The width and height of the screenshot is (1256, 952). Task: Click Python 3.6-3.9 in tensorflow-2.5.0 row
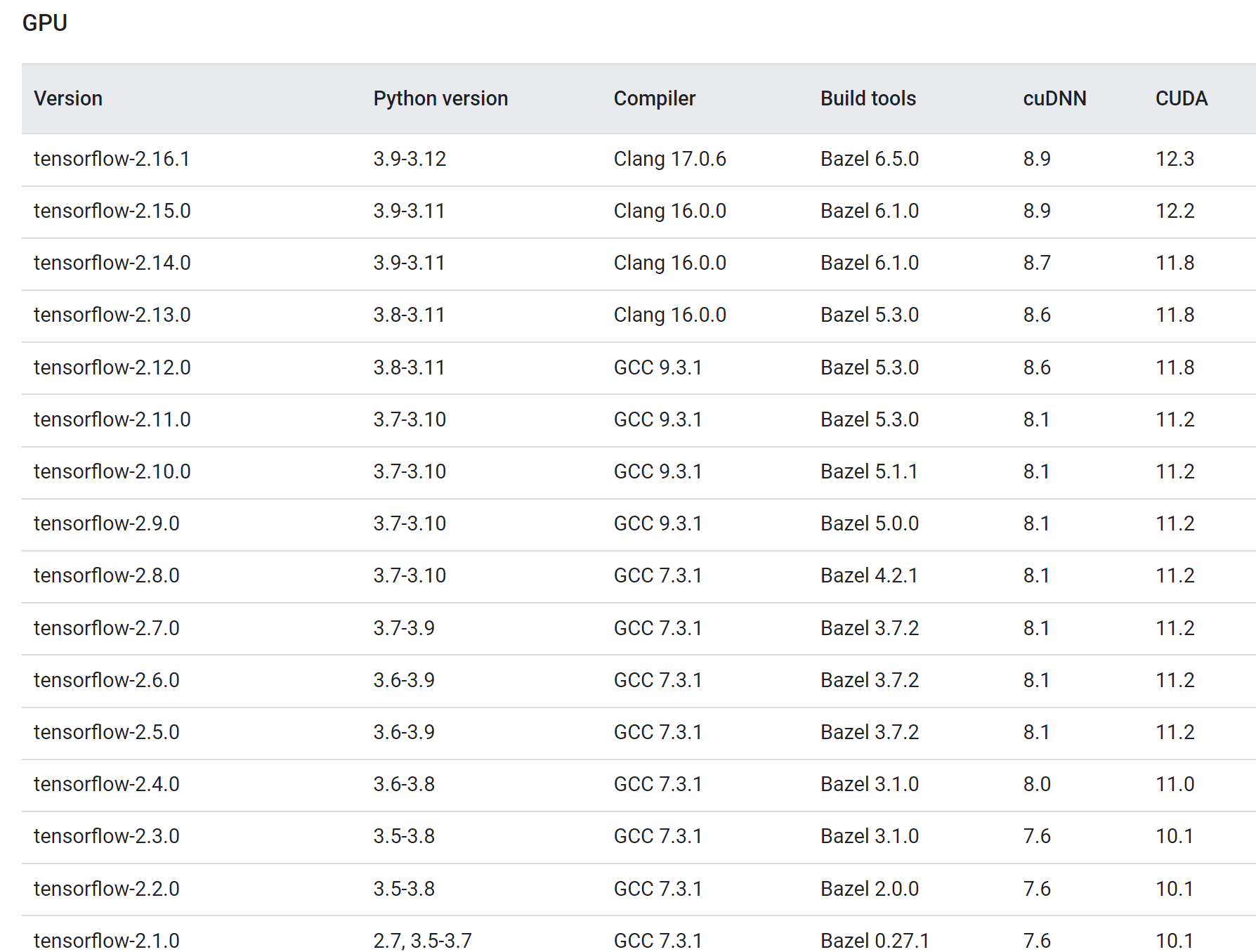click(404, 732)
